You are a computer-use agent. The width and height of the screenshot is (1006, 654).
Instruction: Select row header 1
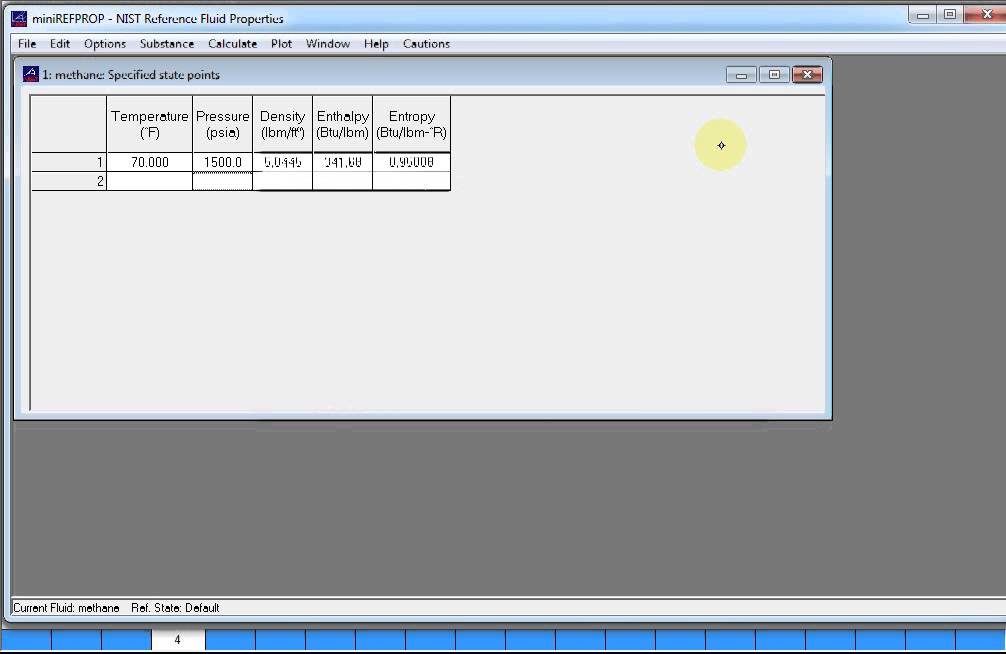(69, 162)
